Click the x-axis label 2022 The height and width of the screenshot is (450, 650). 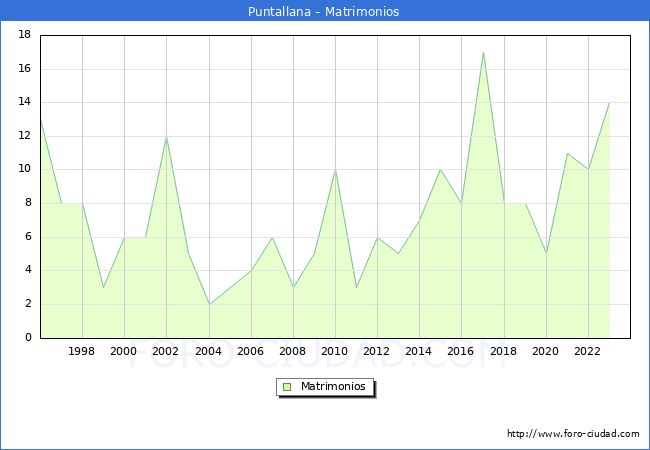pyautogui.click(x=588, y=351)
